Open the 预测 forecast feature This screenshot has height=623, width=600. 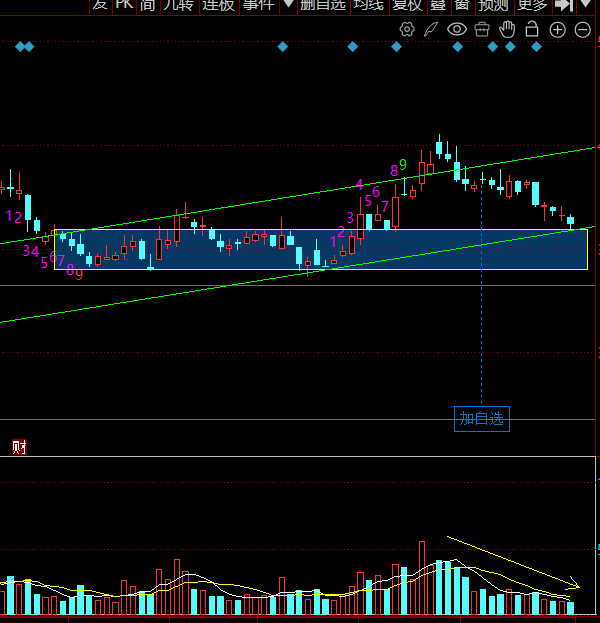point(494,6)
